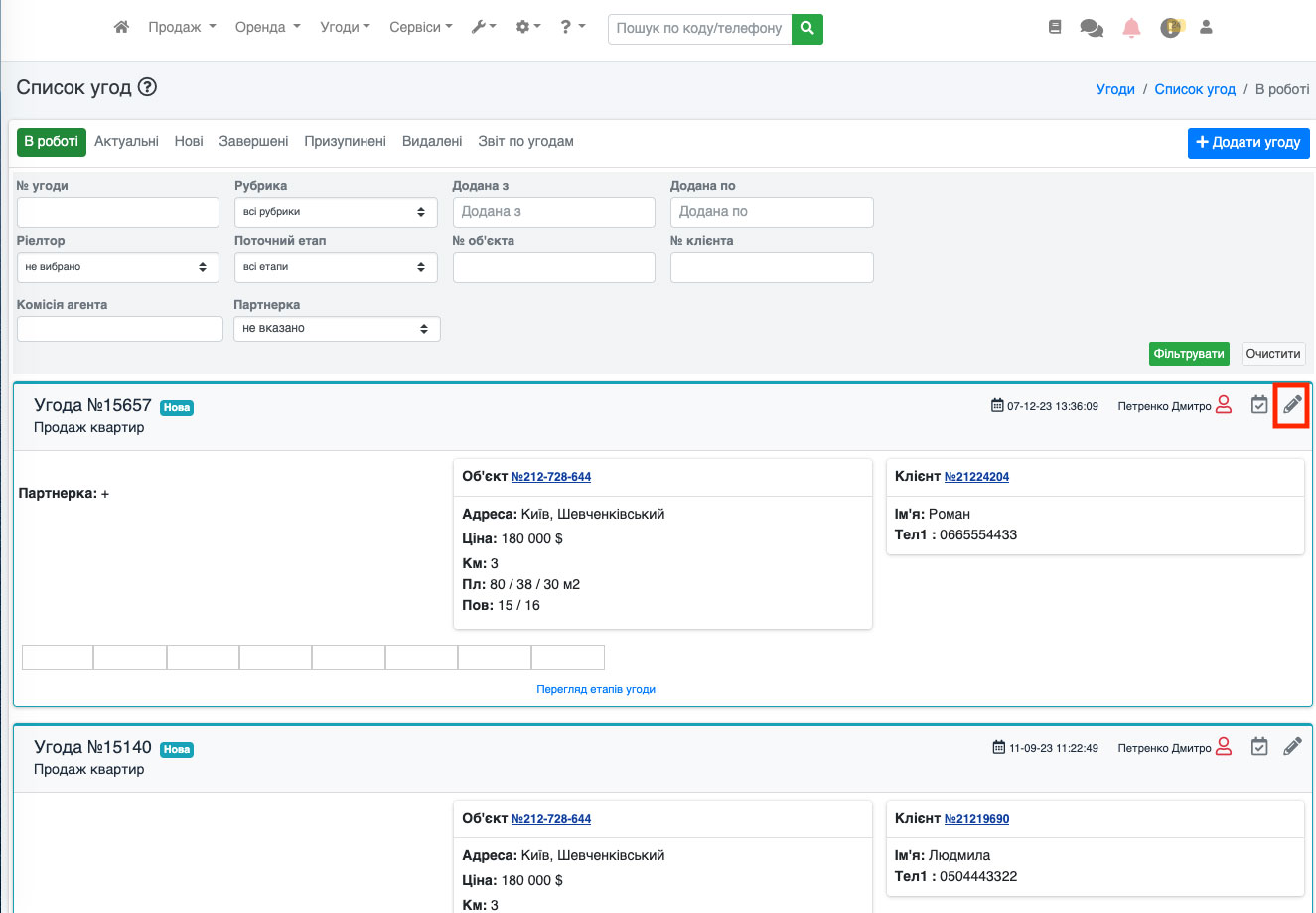Screen dimensions: 1316x913
Task: Click the green search magnifier button
Action: pyautogui.click(x=807, y=28)
